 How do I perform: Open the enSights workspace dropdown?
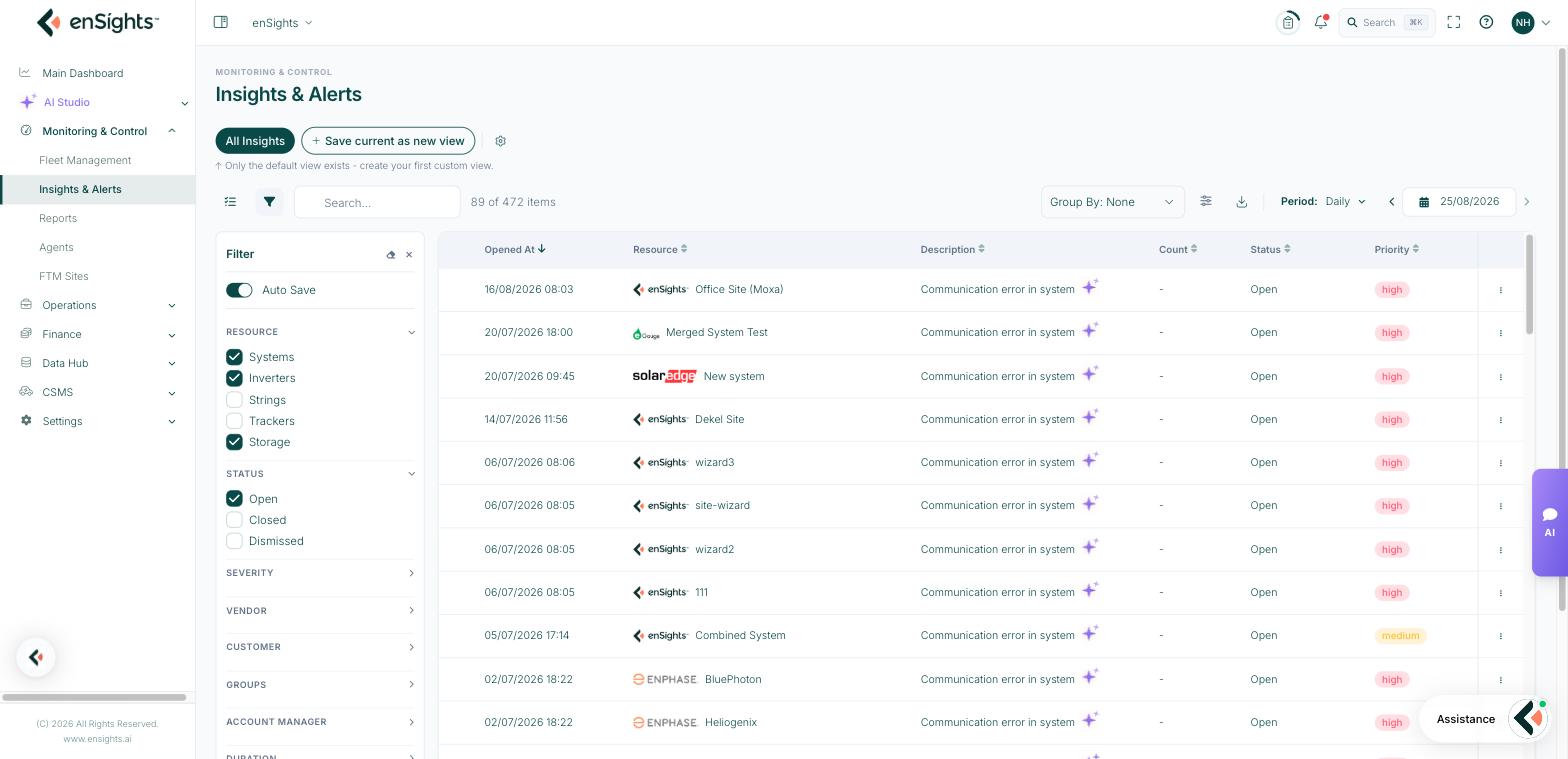(282, 23)
